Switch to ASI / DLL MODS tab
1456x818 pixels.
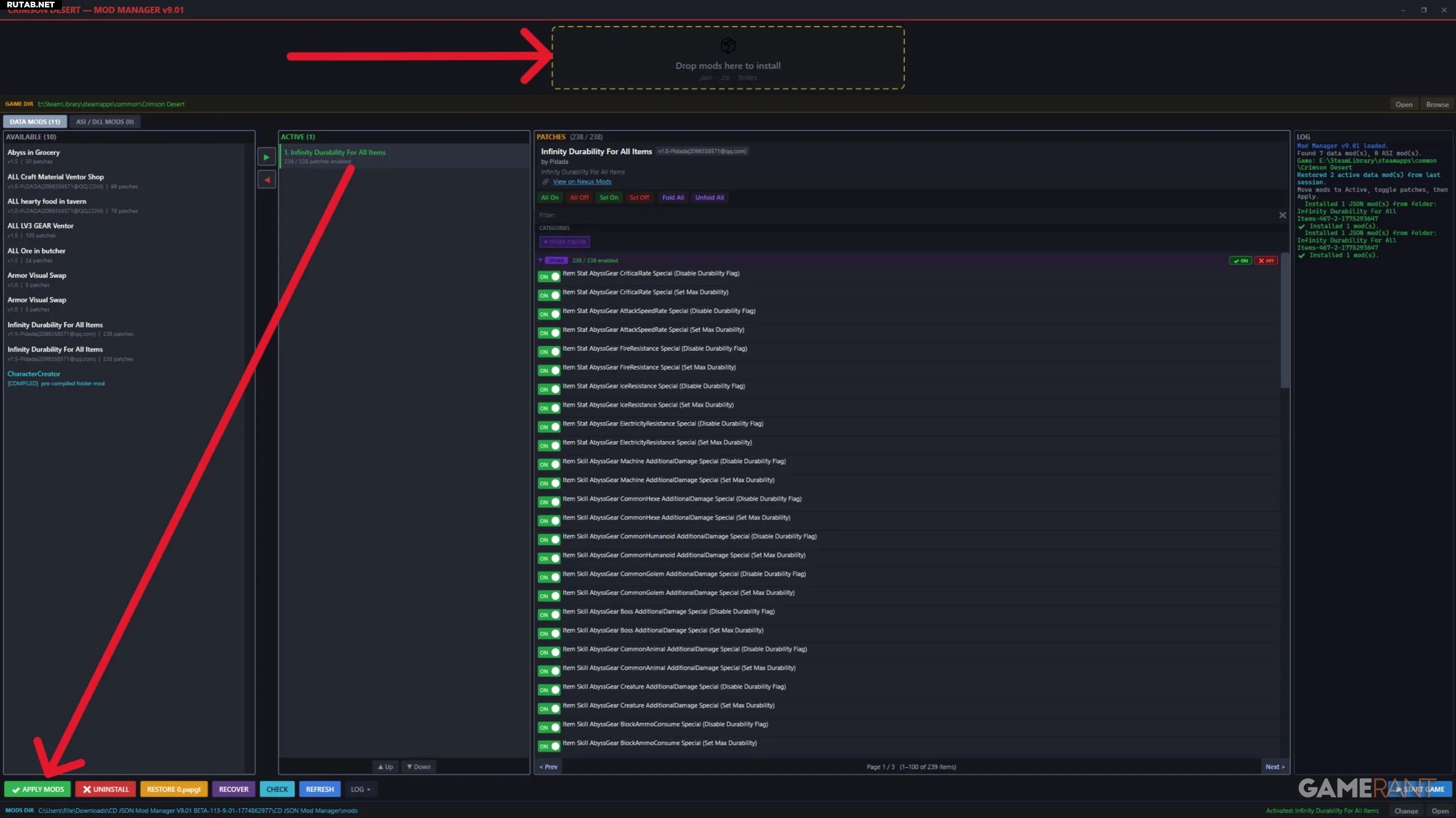point(105,122)
